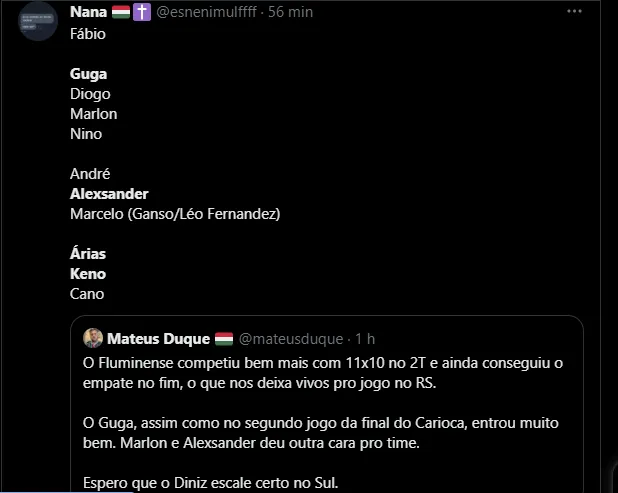Image resolution: width=618 pixels, height=493 pixels.
Task: Click Nana's profile avatar
Action: pyautogui.click(x=38, y=20)
